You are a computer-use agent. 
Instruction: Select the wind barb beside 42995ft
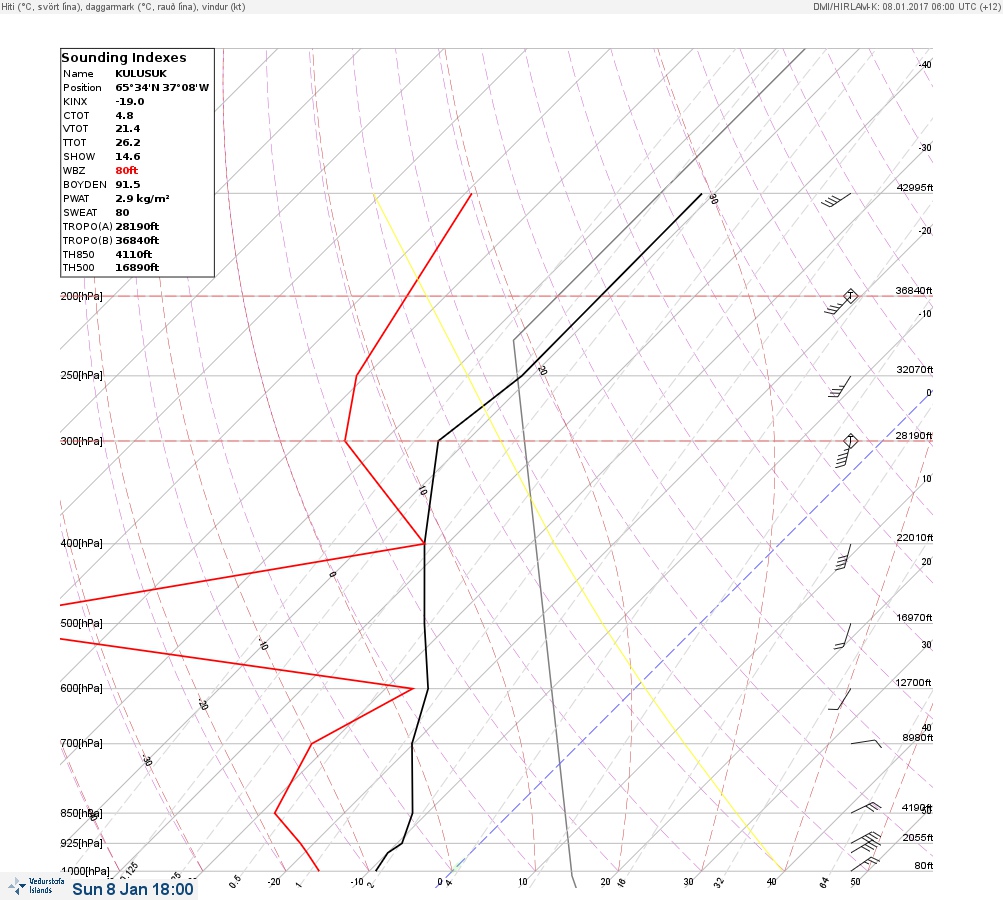(836, 200)
